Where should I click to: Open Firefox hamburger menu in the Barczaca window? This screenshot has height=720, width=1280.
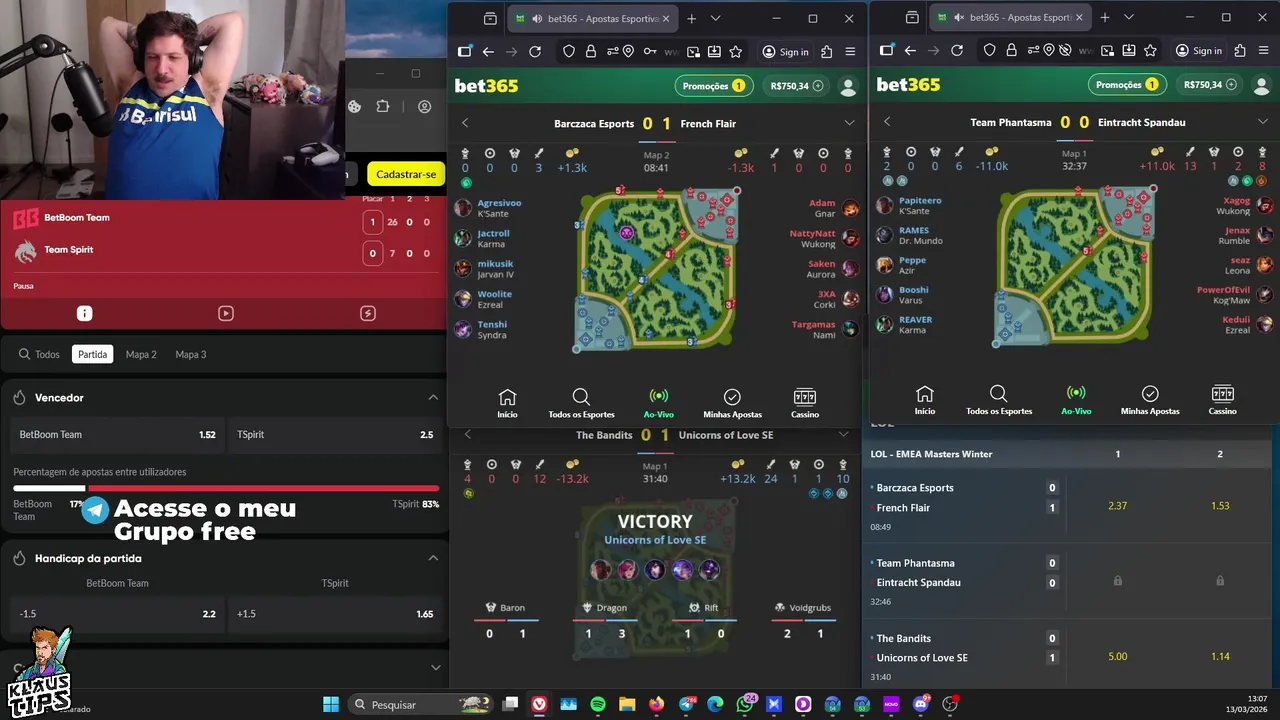[x=850, y=52]
